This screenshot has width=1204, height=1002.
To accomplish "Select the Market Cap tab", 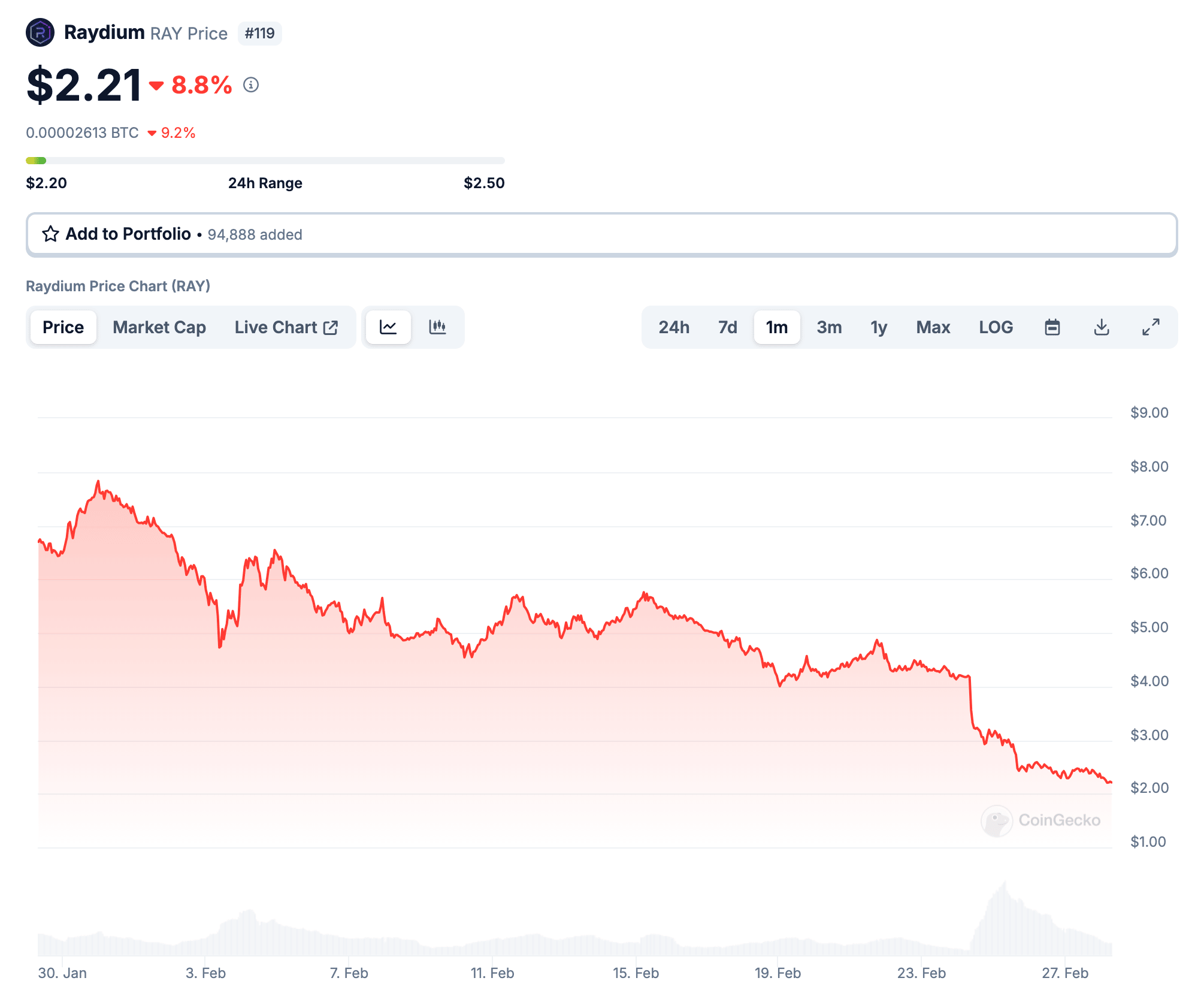I will [x=159, y=327].
